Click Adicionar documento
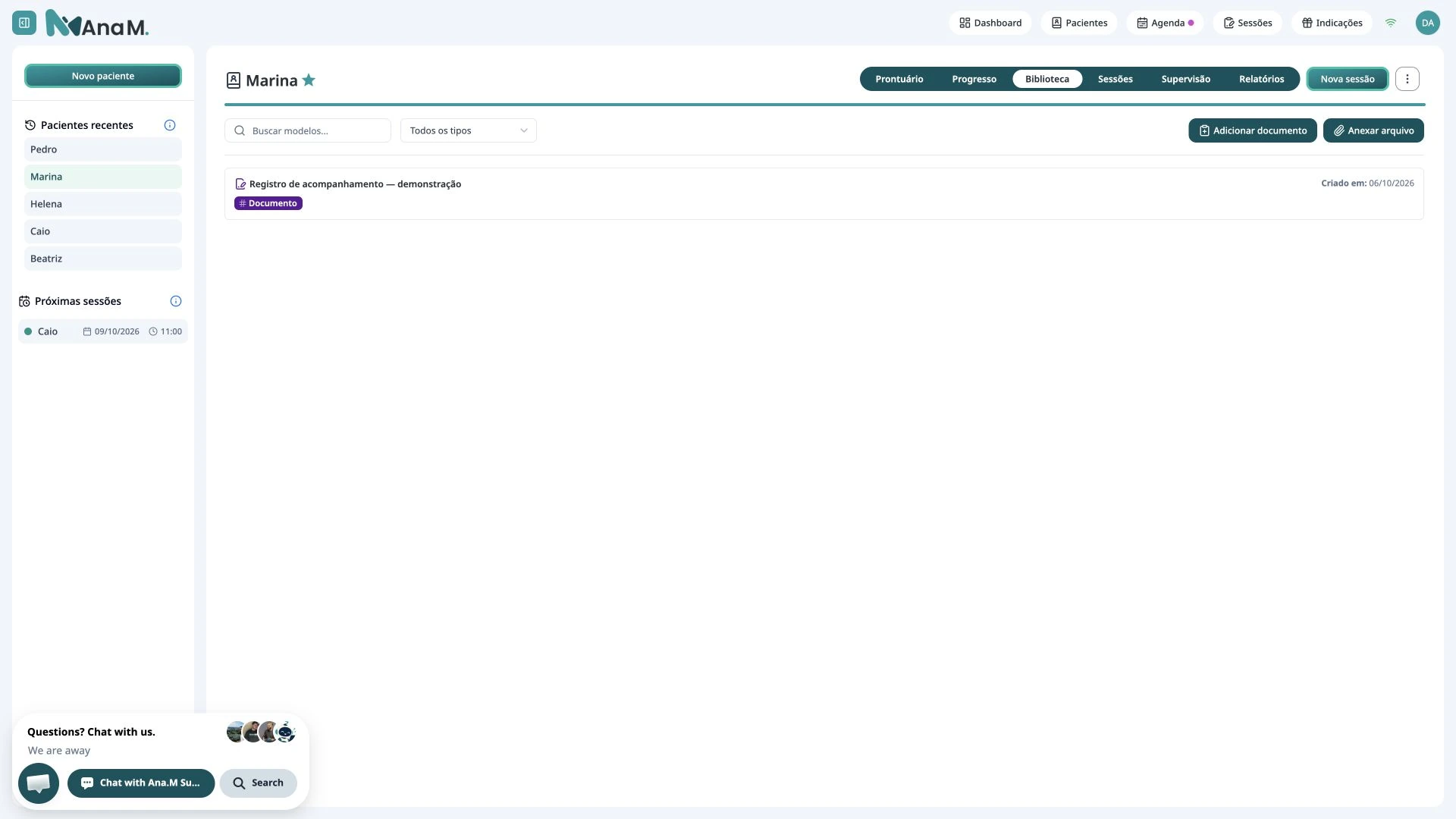 tap(1253, 130)
